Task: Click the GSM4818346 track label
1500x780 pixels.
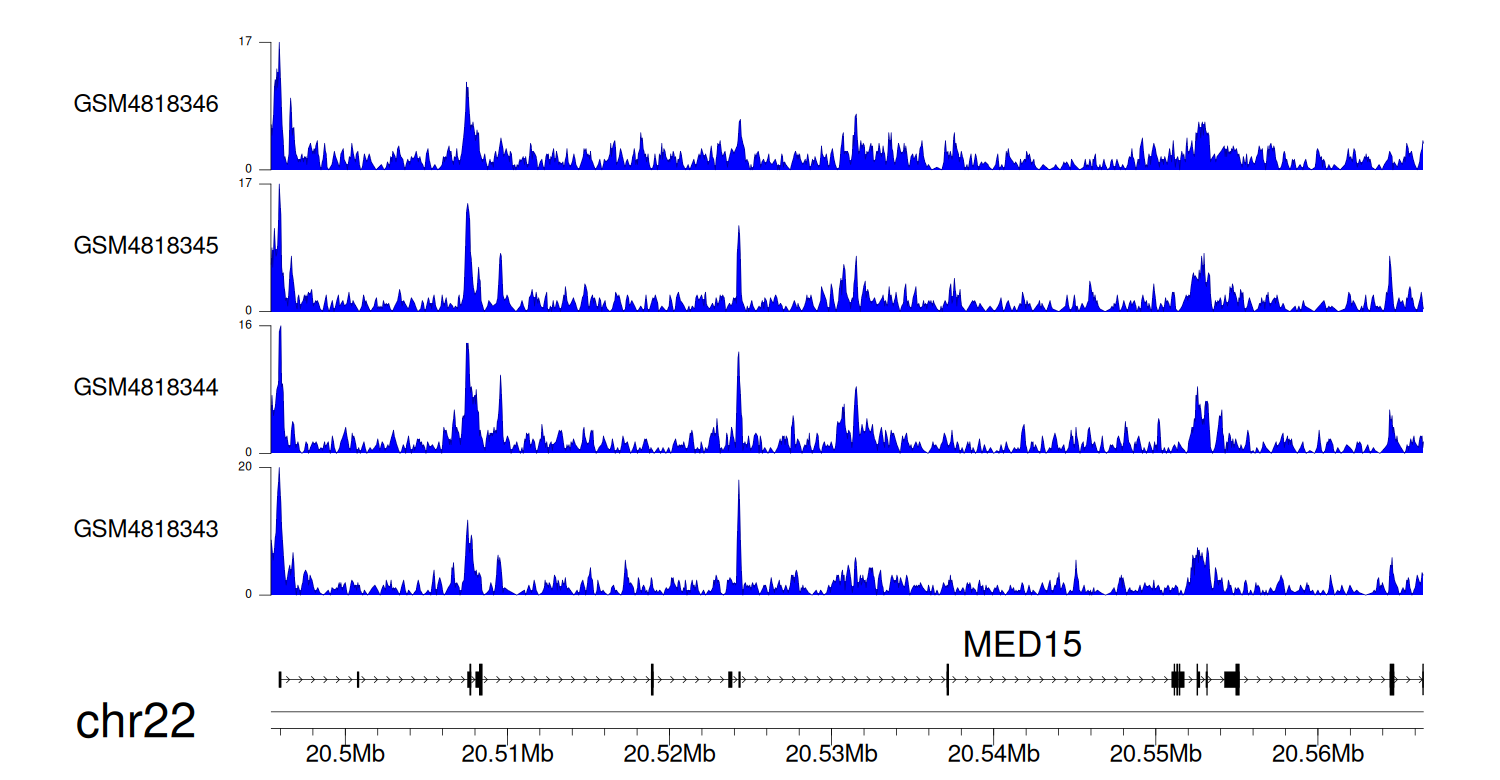Action: (146, 104)
